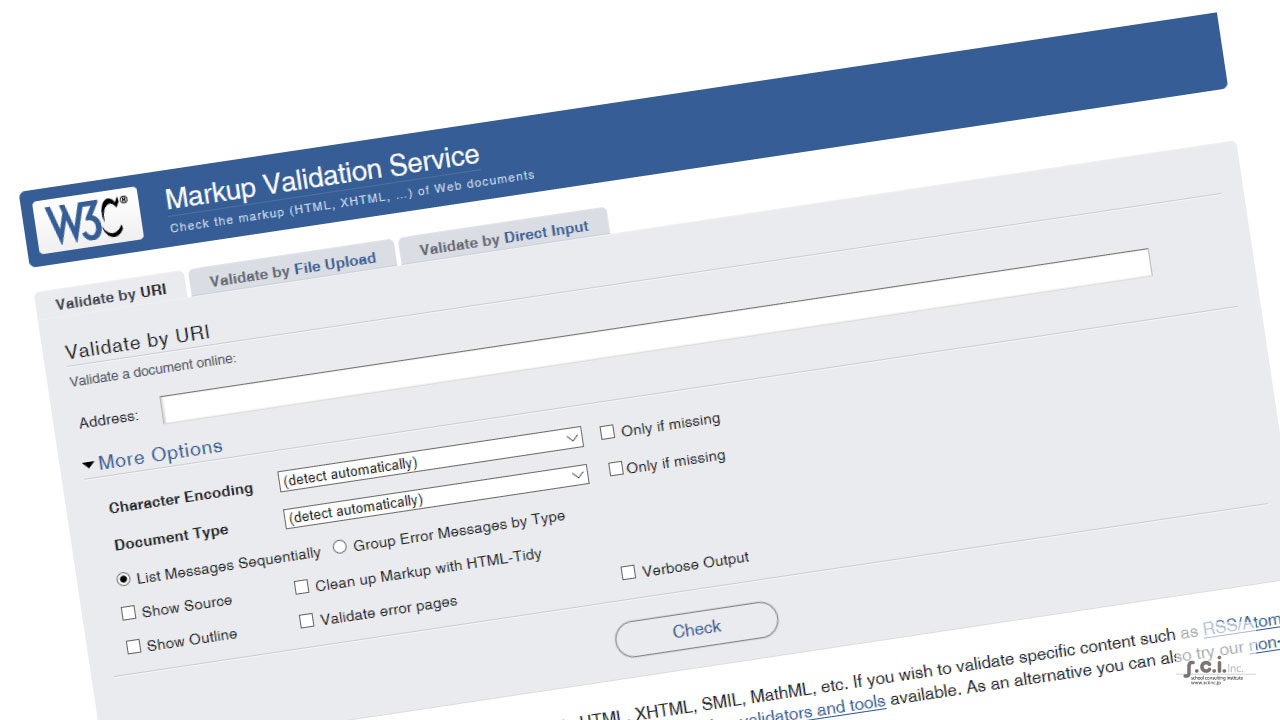
Task: Tick Clean up Markup with HTML-Tidy
Action: [x=302, y=587]
